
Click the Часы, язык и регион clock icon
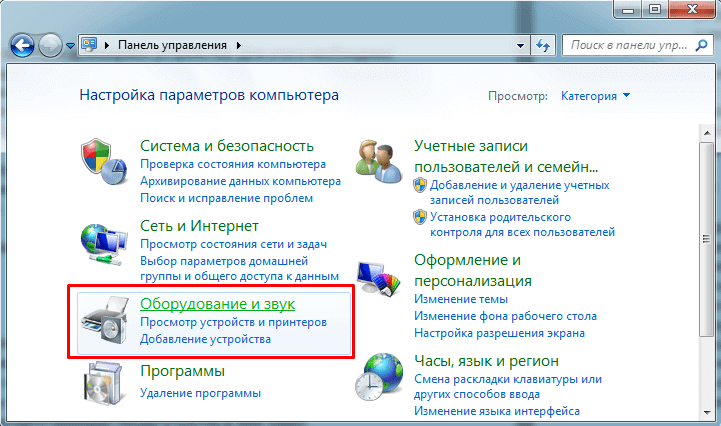(379, 377)
